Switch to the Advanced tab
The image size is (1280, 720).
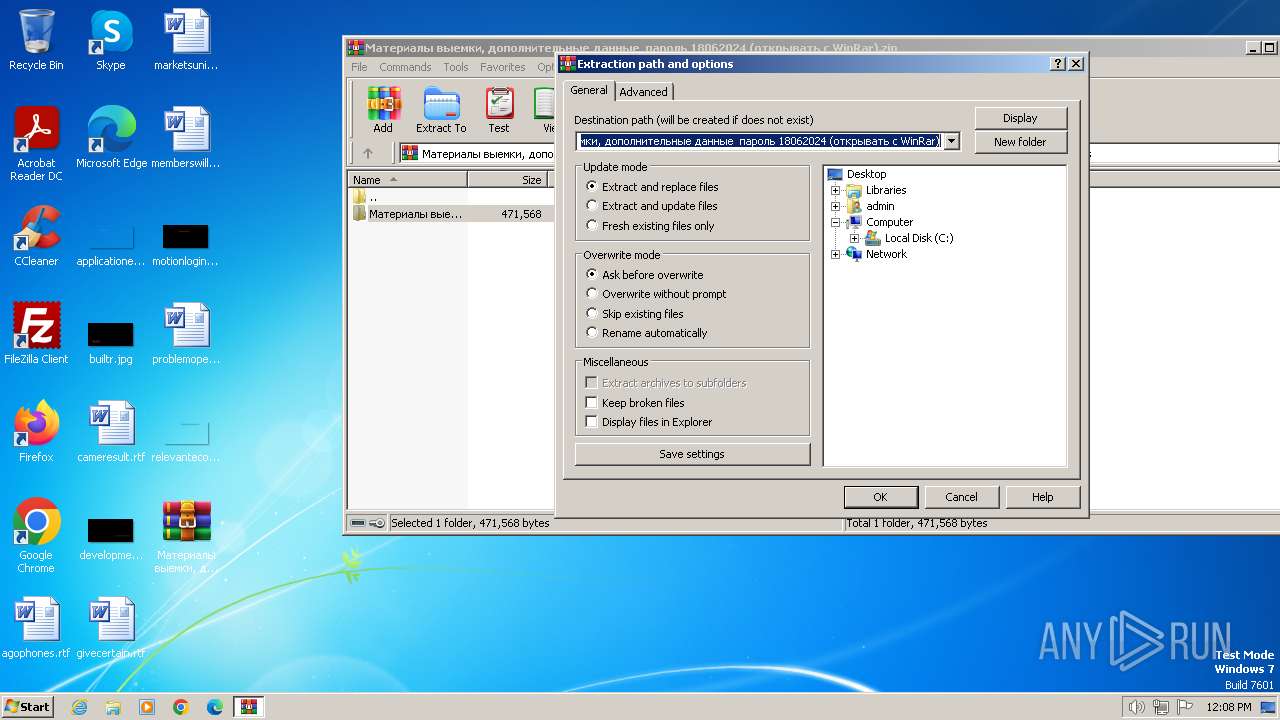click(x=643, y=92)
